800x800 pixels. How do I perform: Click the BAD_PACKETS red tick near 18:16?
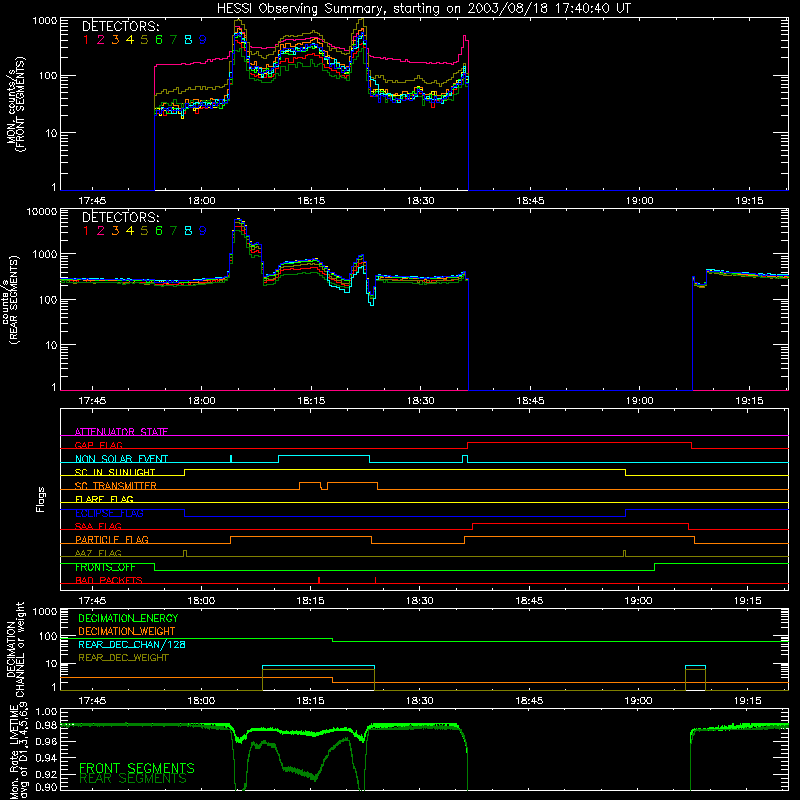pyautogui.click(x=319, y=580)
